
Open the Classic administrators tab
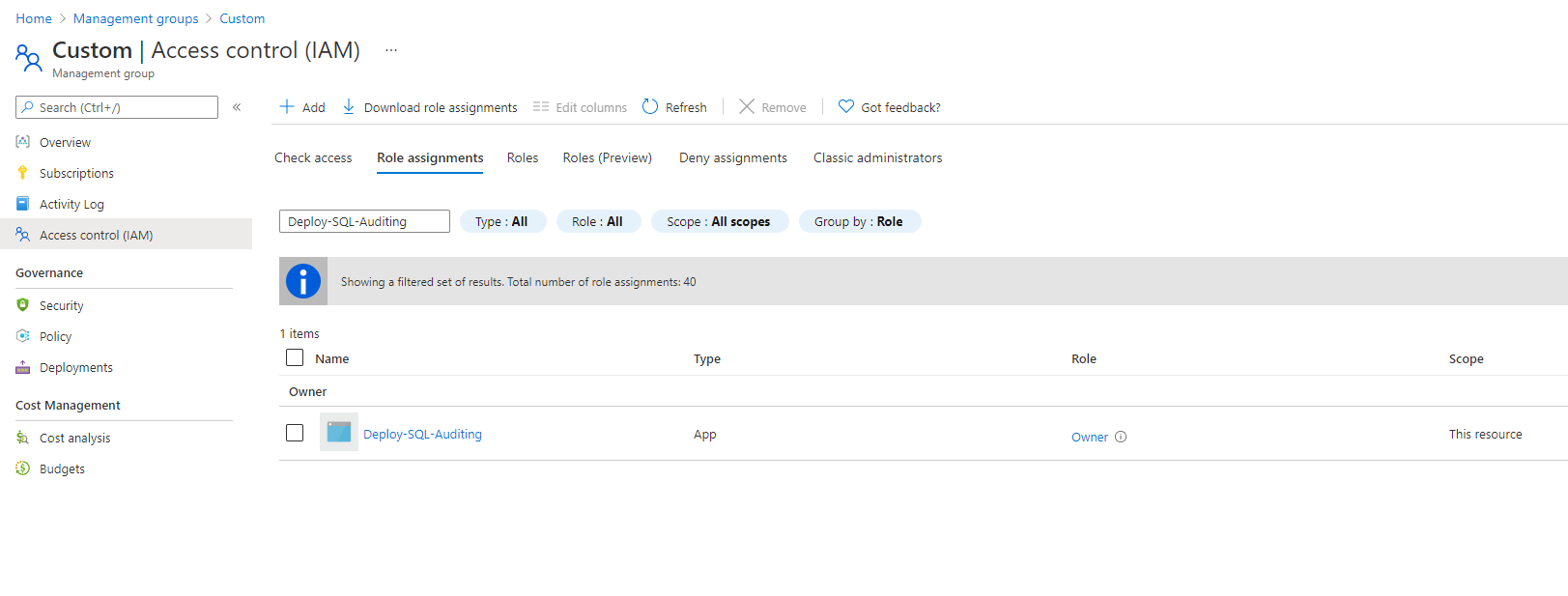(878, 157)
